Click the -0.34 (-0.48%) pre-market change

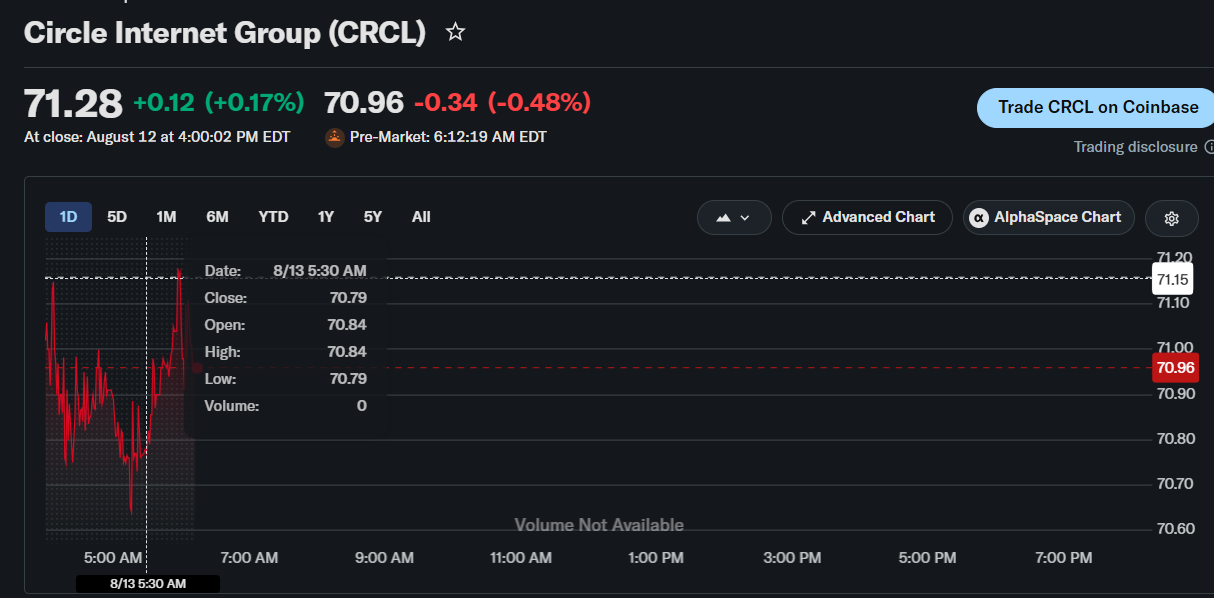(x=503, y=102)
